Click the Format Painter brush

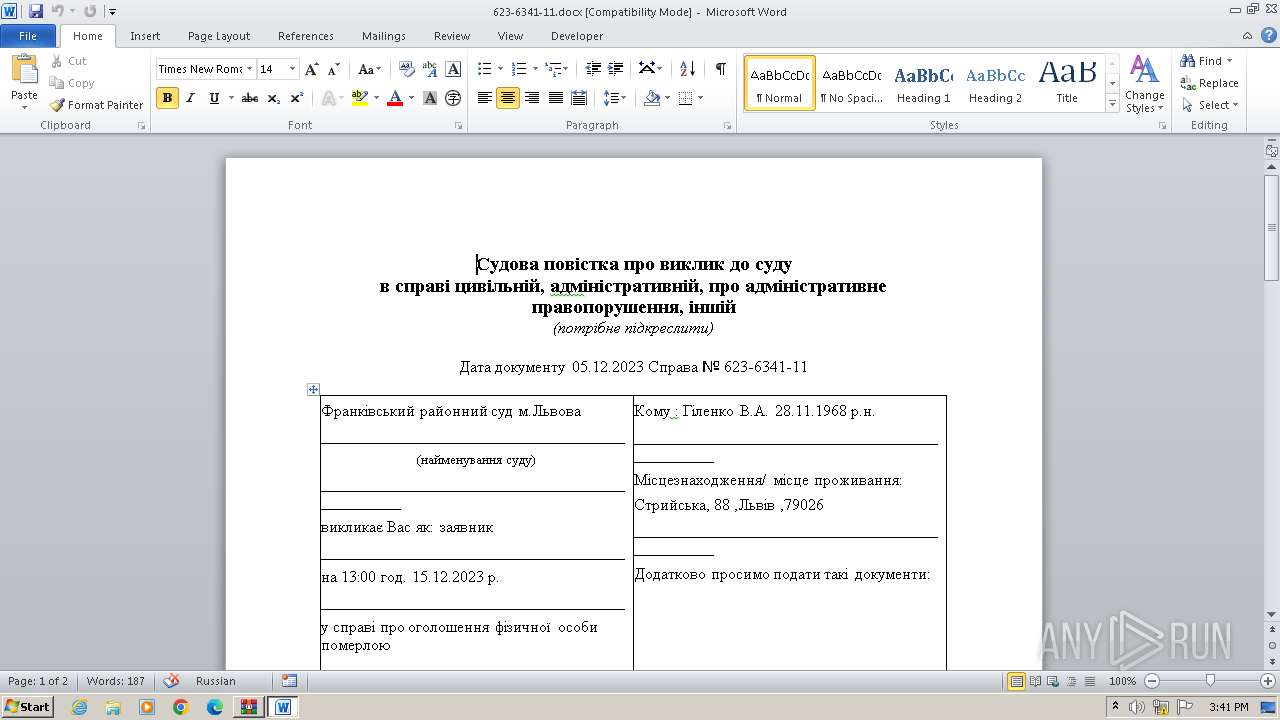(x=57, y=105)
